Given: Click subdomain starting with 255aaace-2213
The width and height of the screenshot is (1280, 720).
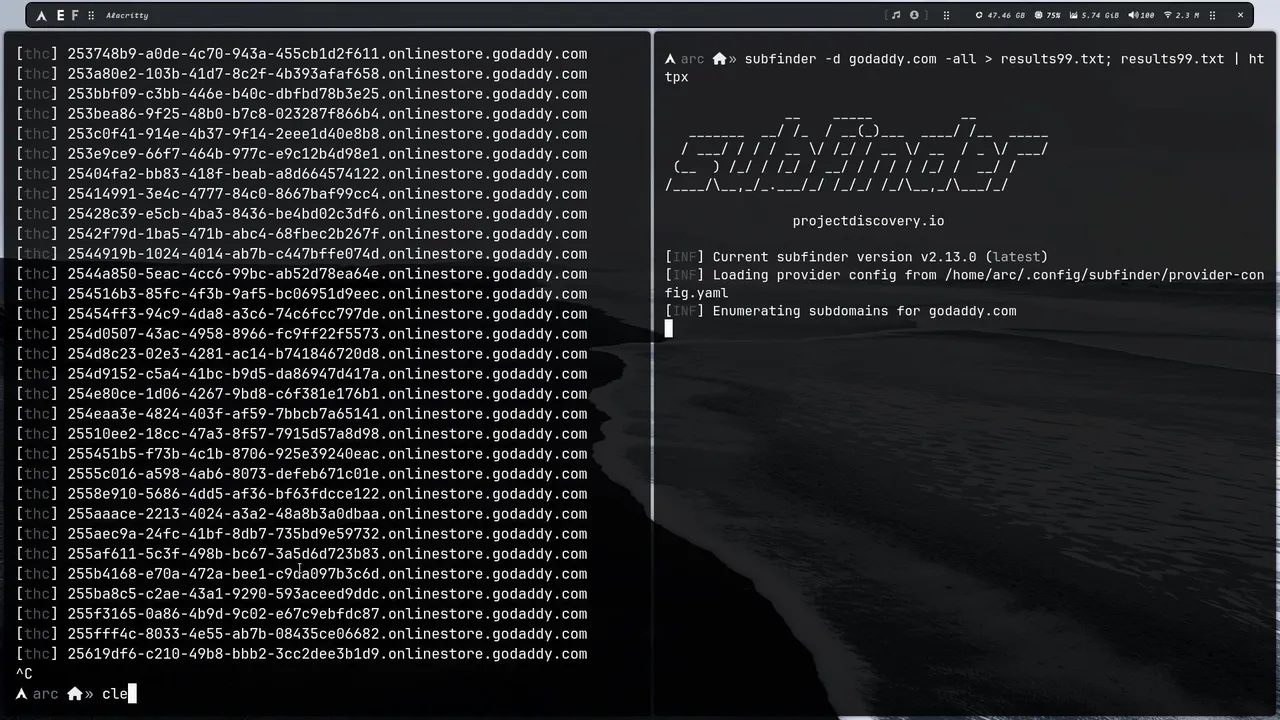Looking at the screenshot, I should coord(327,514).
